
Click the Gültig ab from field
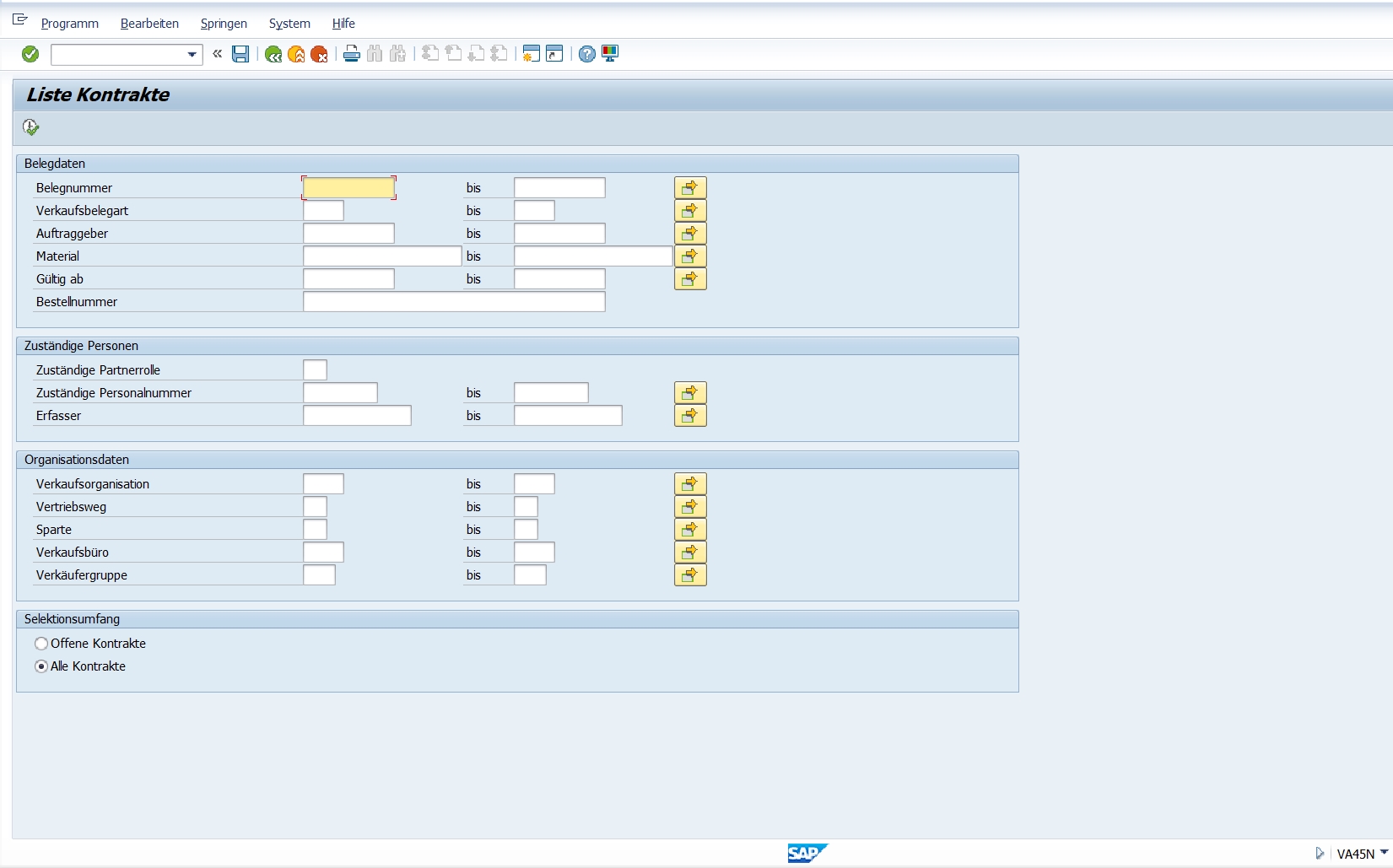(348, 278)
